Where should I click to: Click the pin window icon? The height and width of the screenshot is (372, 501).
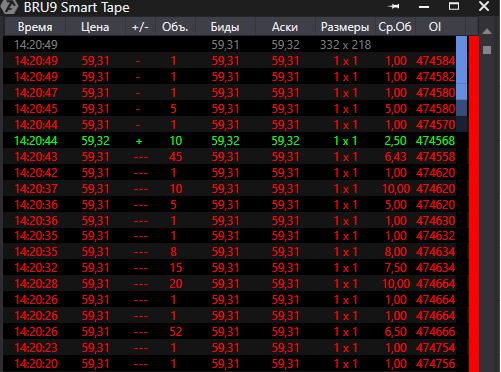tap(394, 6)
